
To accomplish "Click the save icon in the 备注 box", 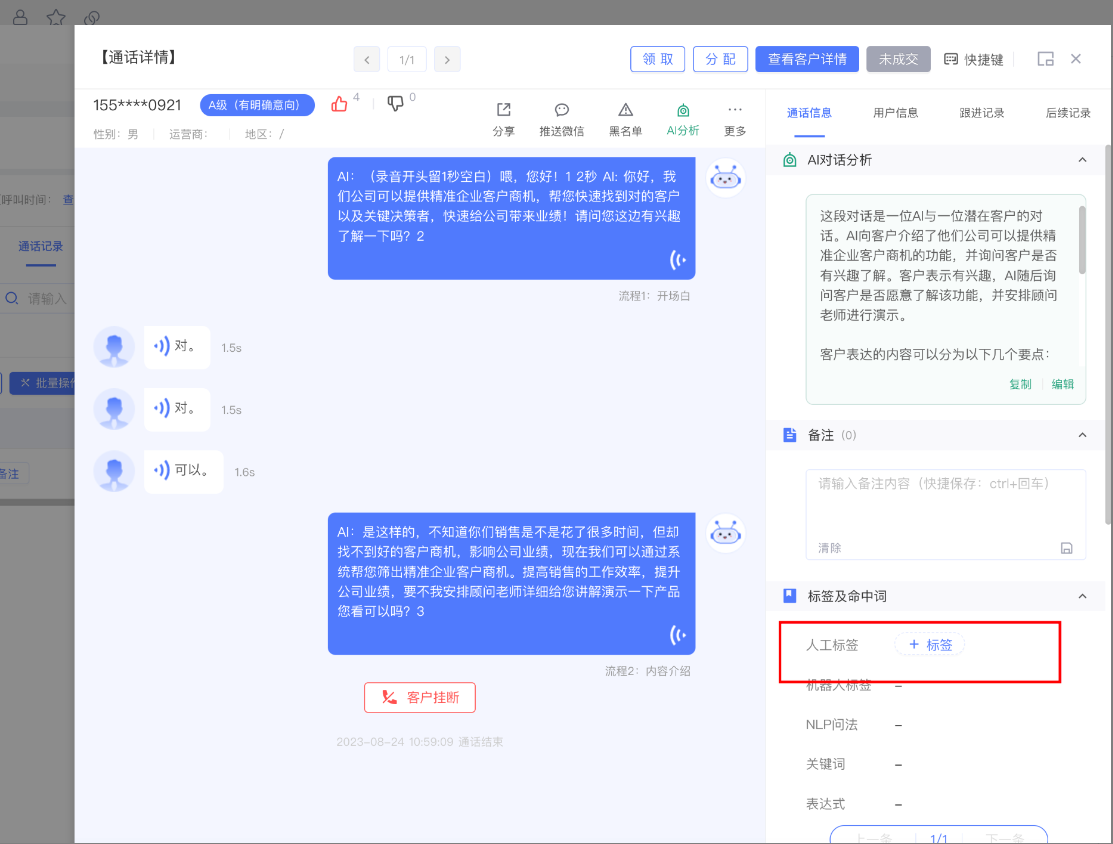I will [1066, 548].
